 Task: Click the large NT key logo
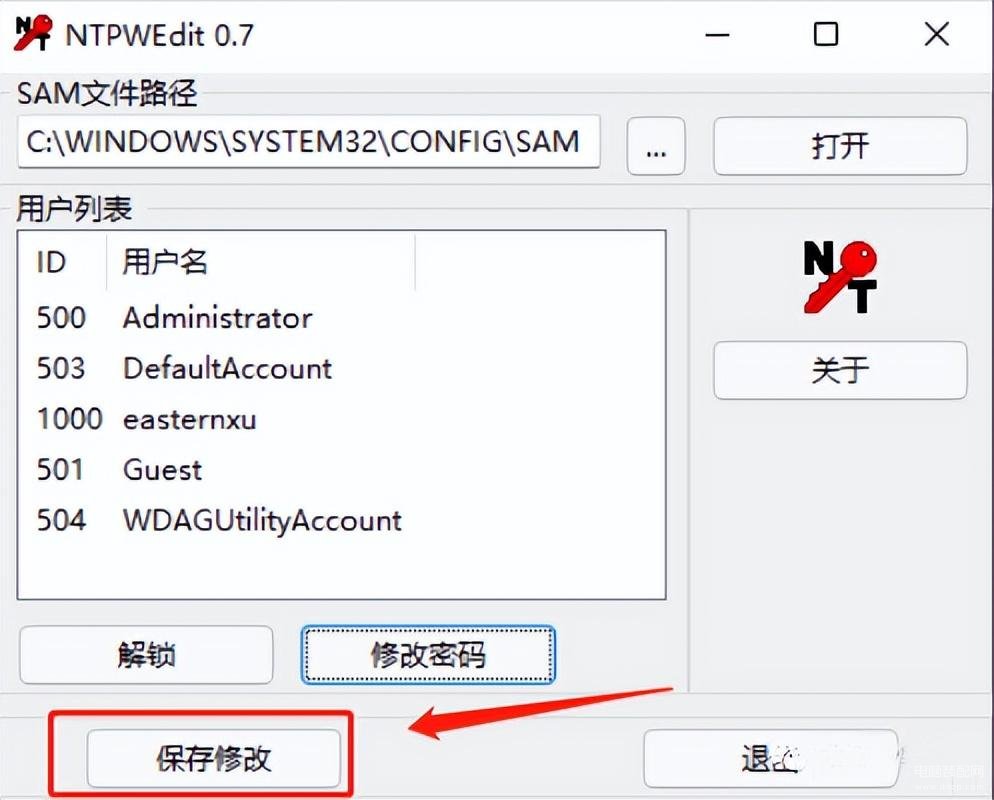[x=840, y=276]
